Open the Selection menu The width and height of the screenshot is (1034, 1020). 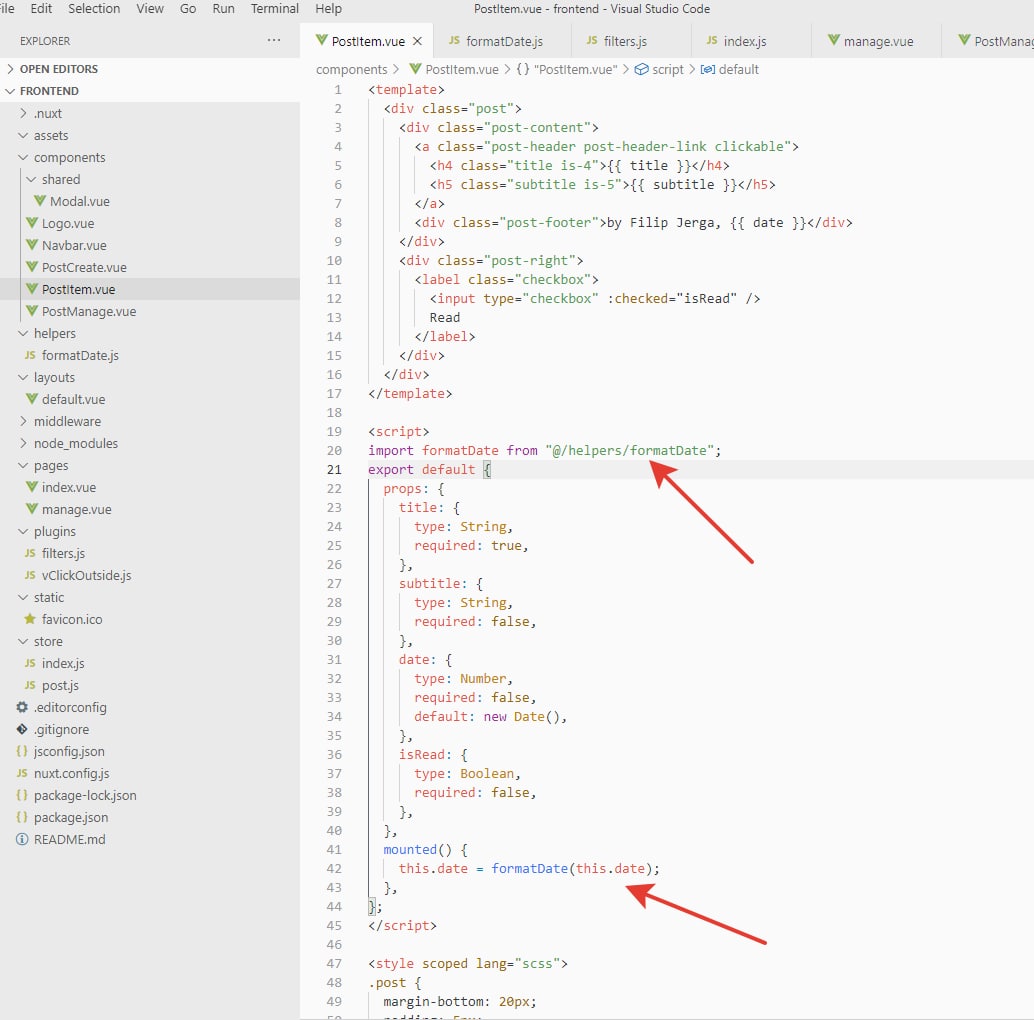(94, 9)
